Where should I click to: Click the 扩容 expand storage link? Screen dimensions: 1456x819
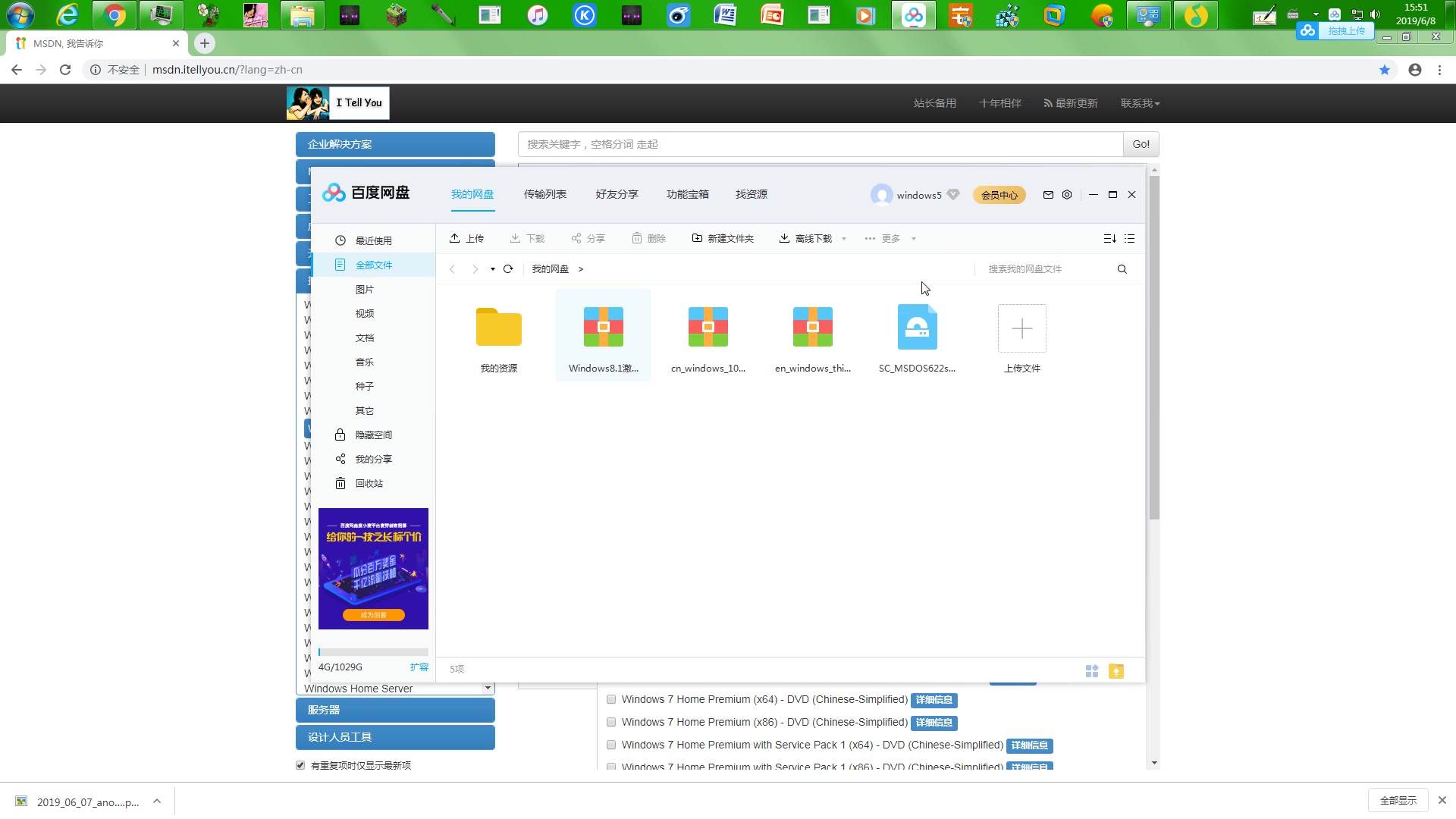(x=419, y=667)
